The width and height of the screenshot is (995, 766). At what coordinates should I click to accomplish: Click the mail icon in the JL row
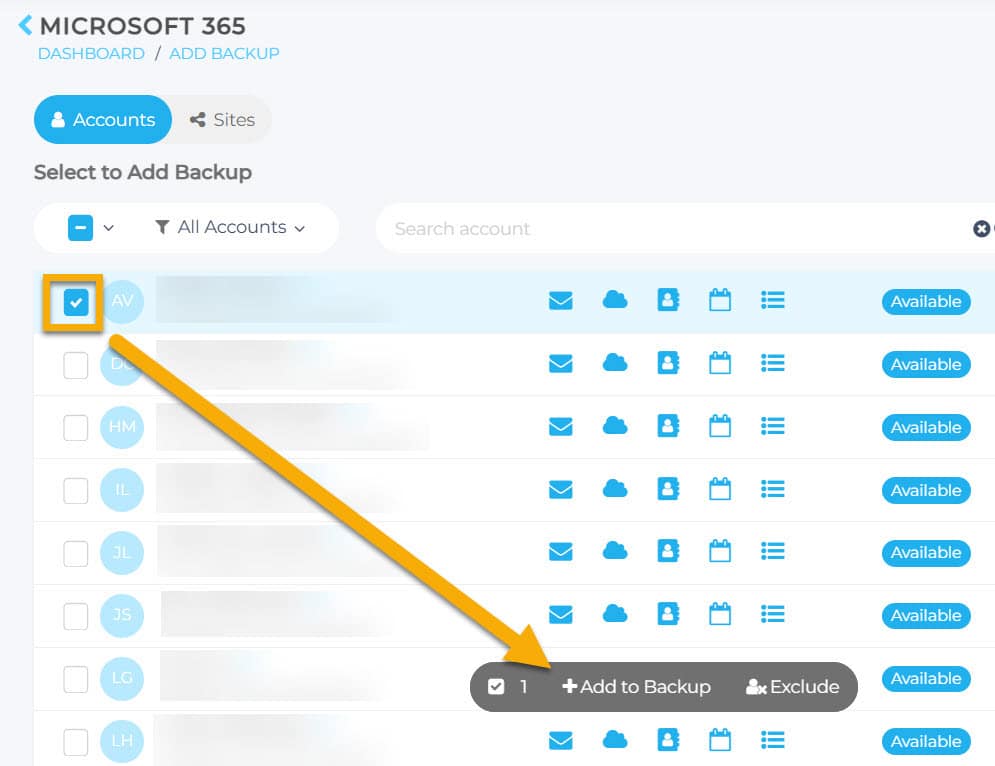560,551
